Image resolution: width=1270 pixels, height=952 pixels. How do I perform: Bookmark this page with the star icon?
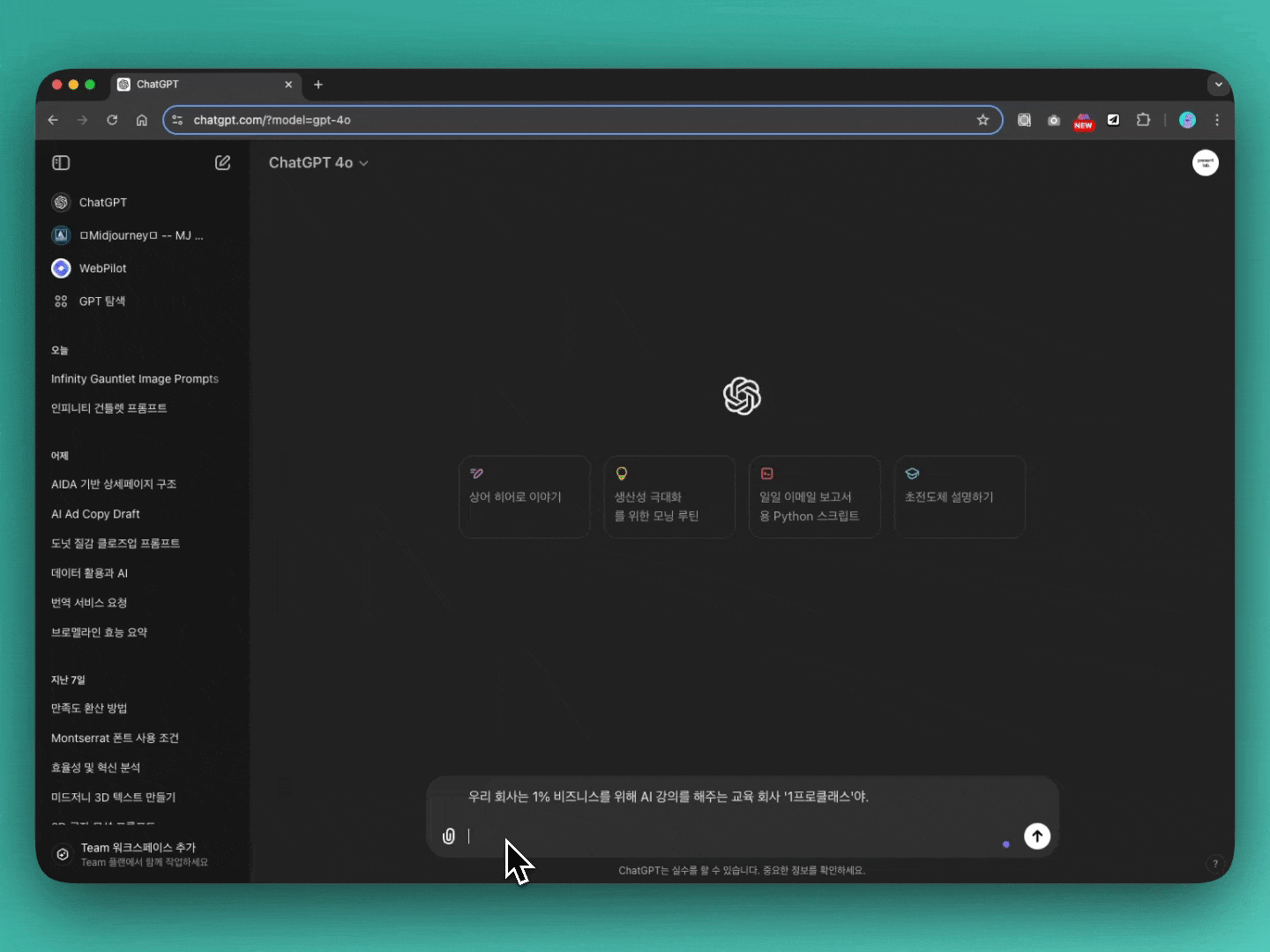983,120
